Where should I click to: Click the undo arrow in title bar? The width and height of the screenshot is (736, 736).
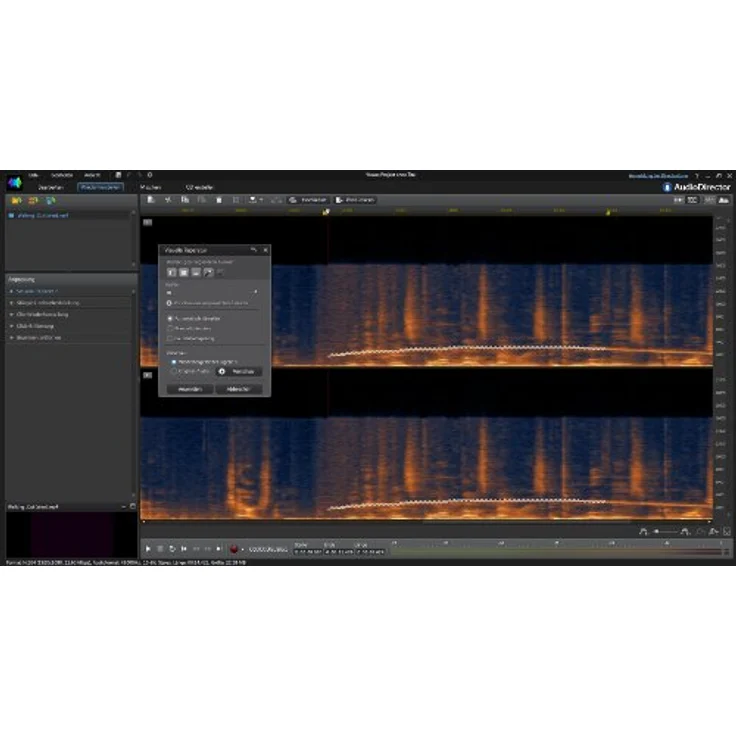(129, 175)
